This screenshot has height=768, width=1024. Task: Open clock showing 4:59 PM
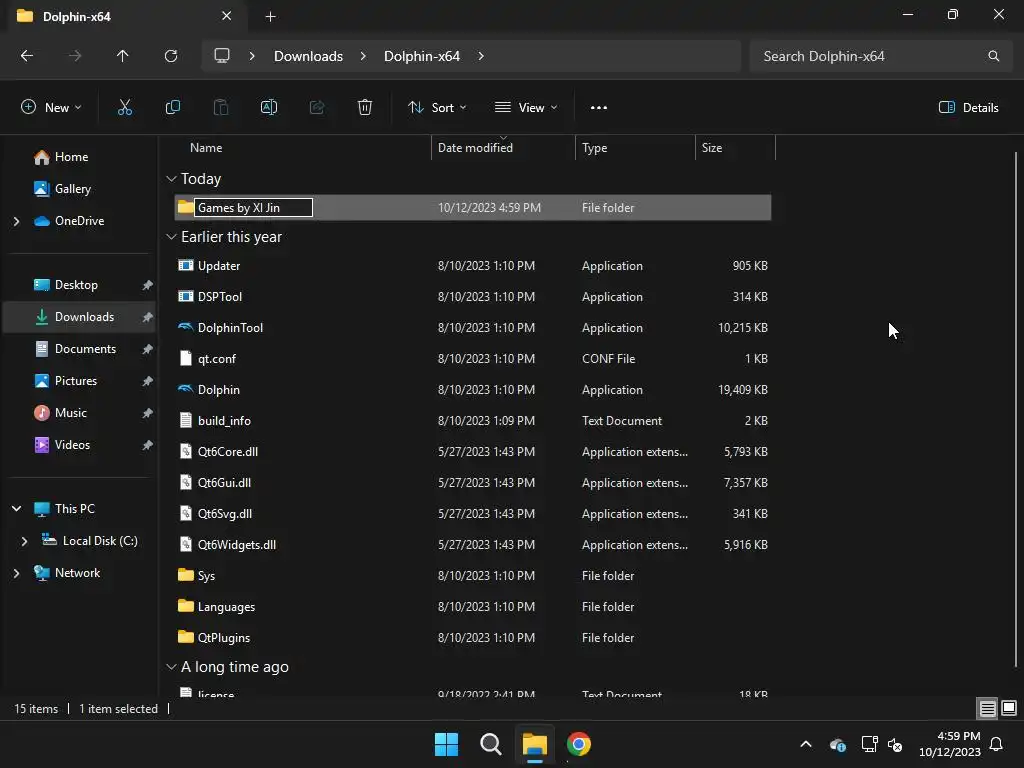[950, 744]
